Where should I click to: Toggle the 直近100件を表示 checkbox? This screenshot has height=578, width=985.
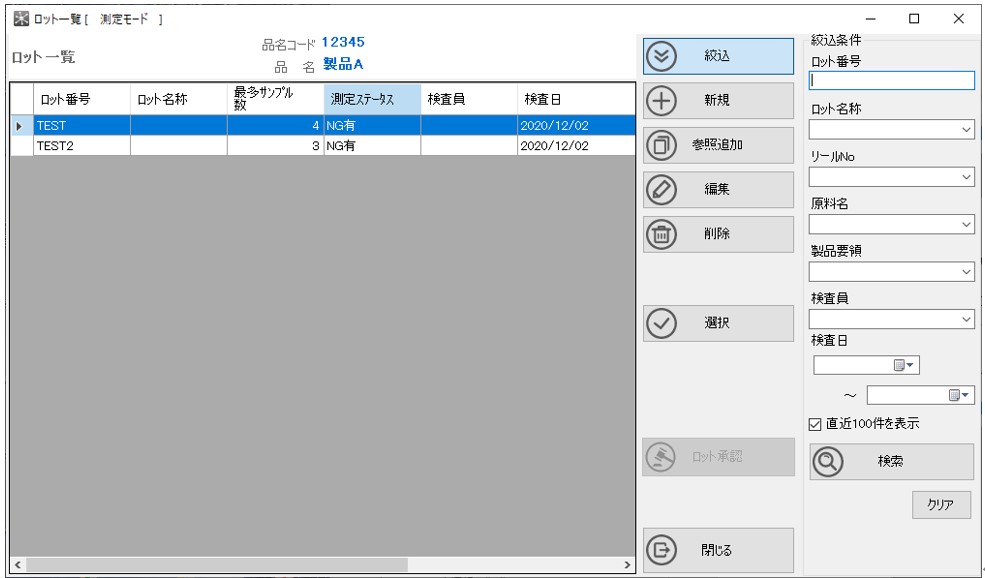click(816, 424)
